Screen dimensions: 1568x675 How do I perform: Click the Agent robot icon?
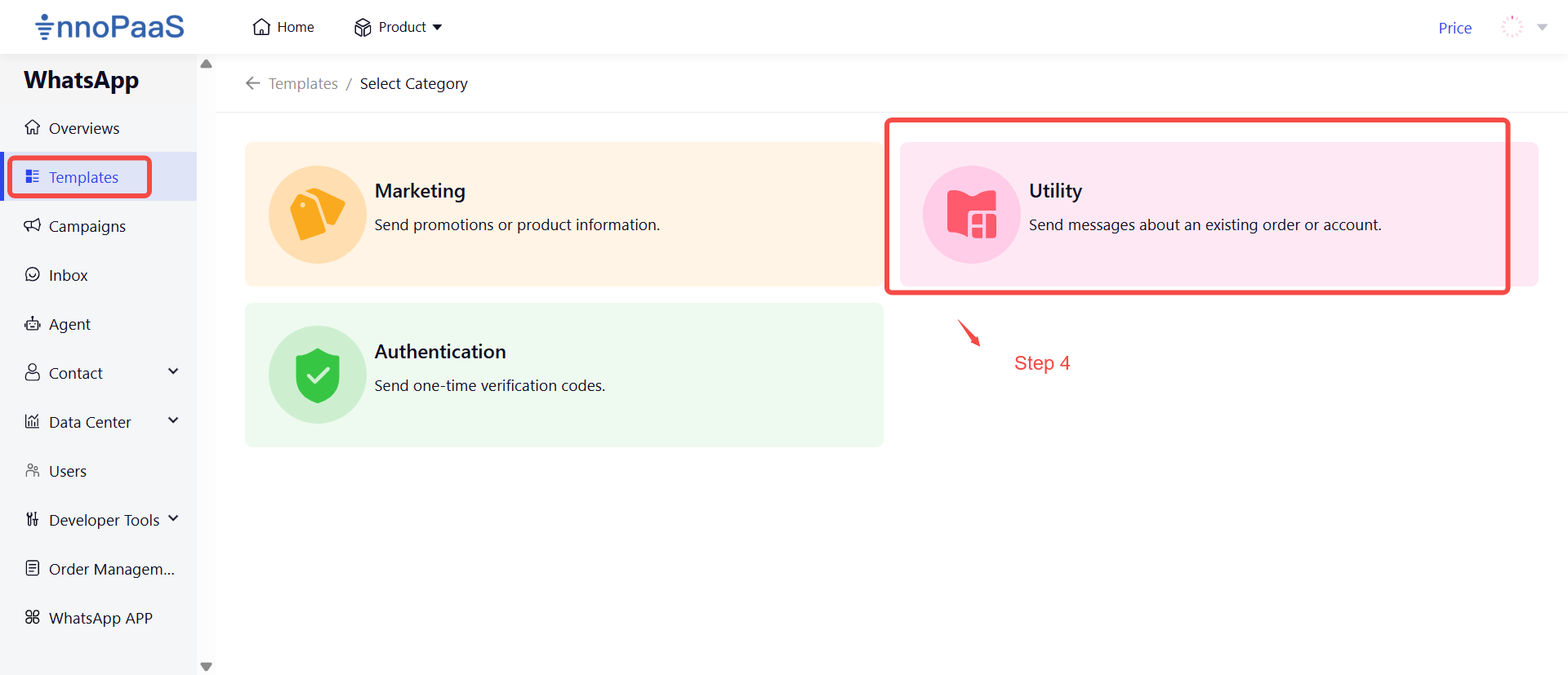[33, 323]
